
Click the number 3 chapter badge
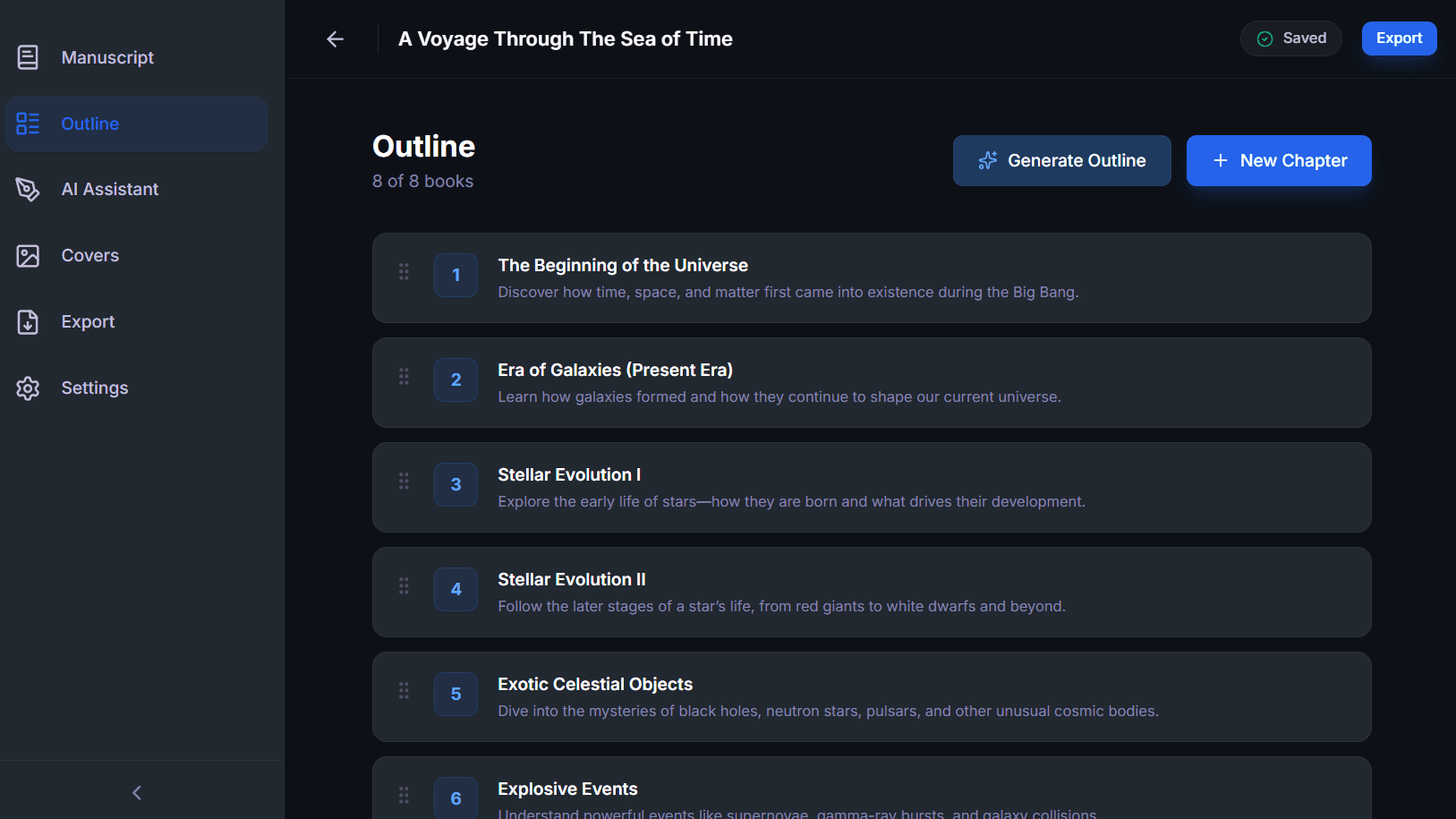click(x=456, y=484)
